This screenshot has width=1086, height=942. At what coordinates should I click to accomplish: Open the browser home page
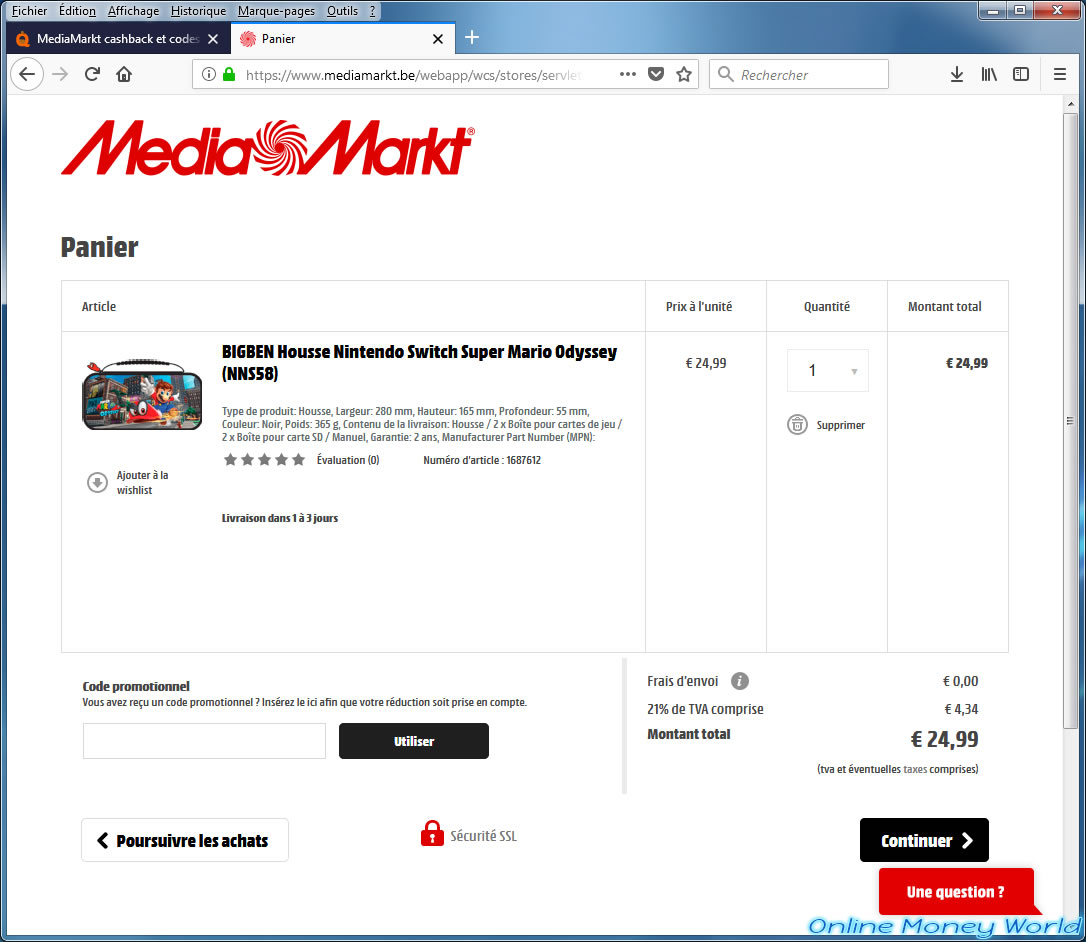124,74
